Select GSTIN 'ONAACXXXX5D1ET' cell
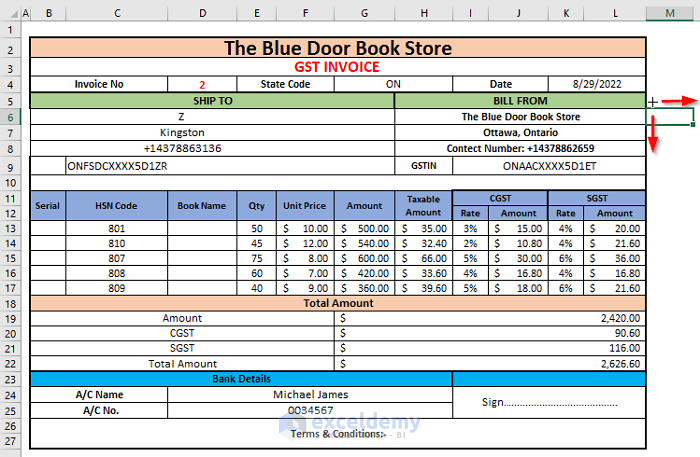Viewport: 700px width, 457px height. click(x=549, y=166)
